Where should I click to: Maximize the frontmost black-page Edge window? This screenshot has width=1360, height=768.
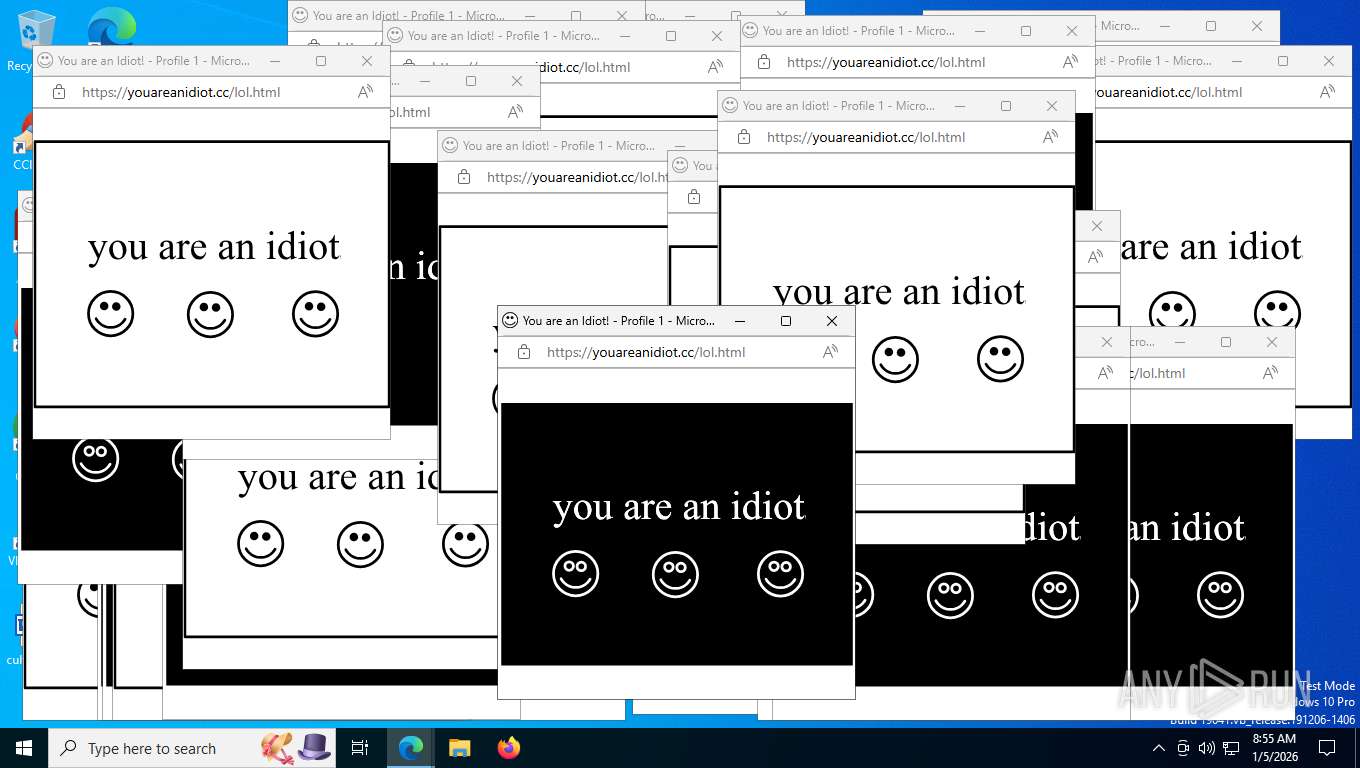(x=786, y=321)
